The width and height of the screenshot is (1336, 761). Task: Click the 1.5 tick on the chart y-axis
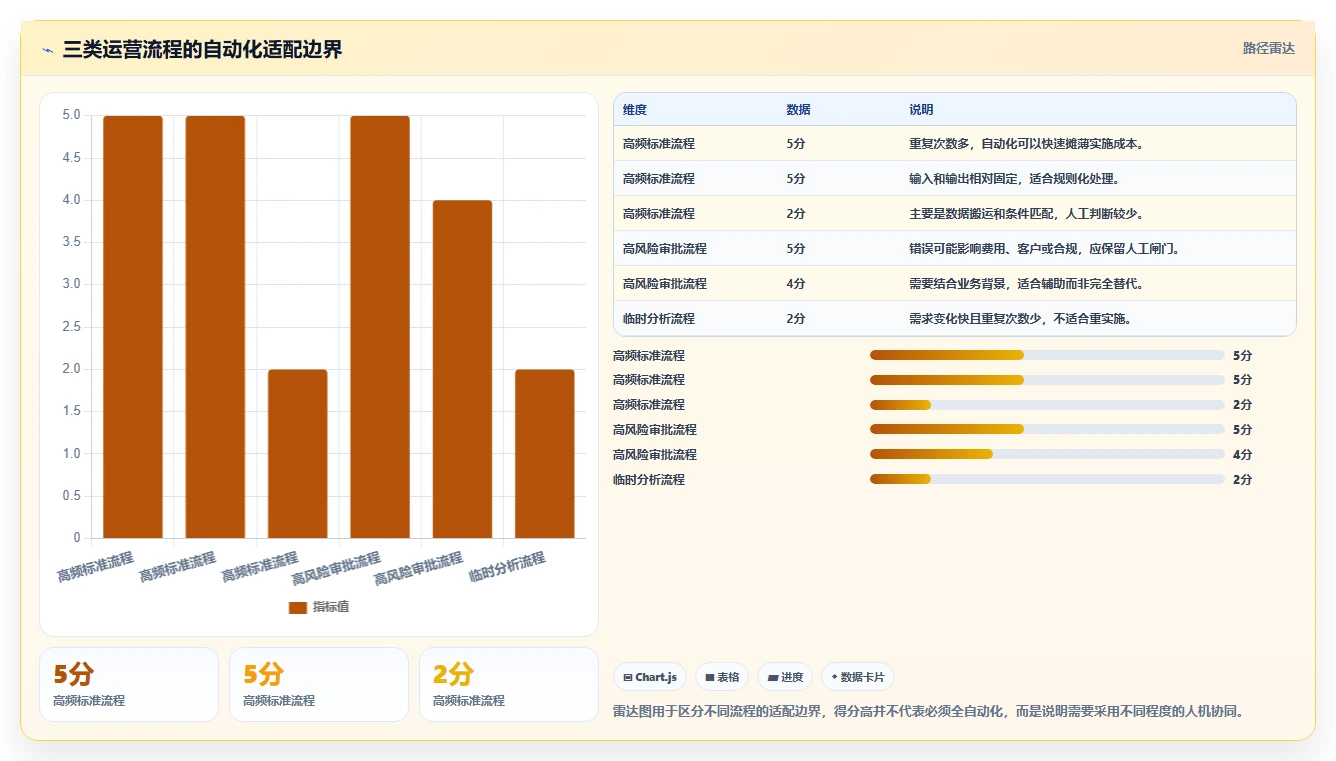71,411
